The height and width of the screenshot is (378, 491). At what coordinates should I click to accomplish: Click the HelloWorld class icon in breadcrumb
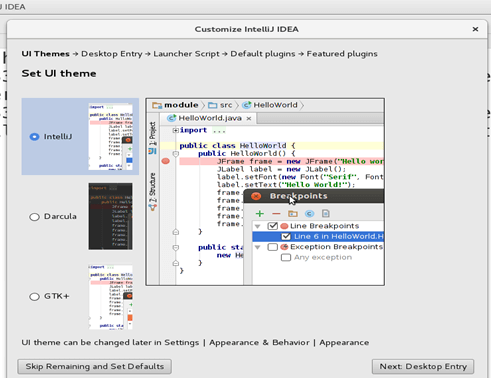(247, 105)
